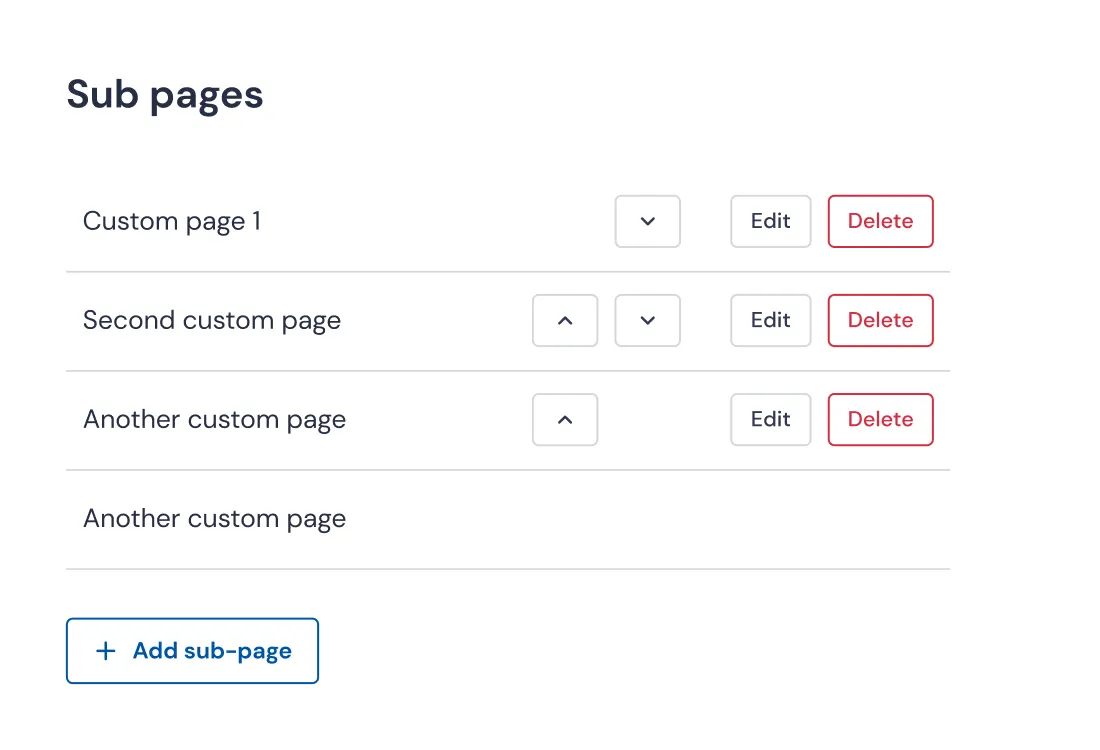1100x750 pixels.
Task: Edit Custom page 1
Action: point(770,221)
